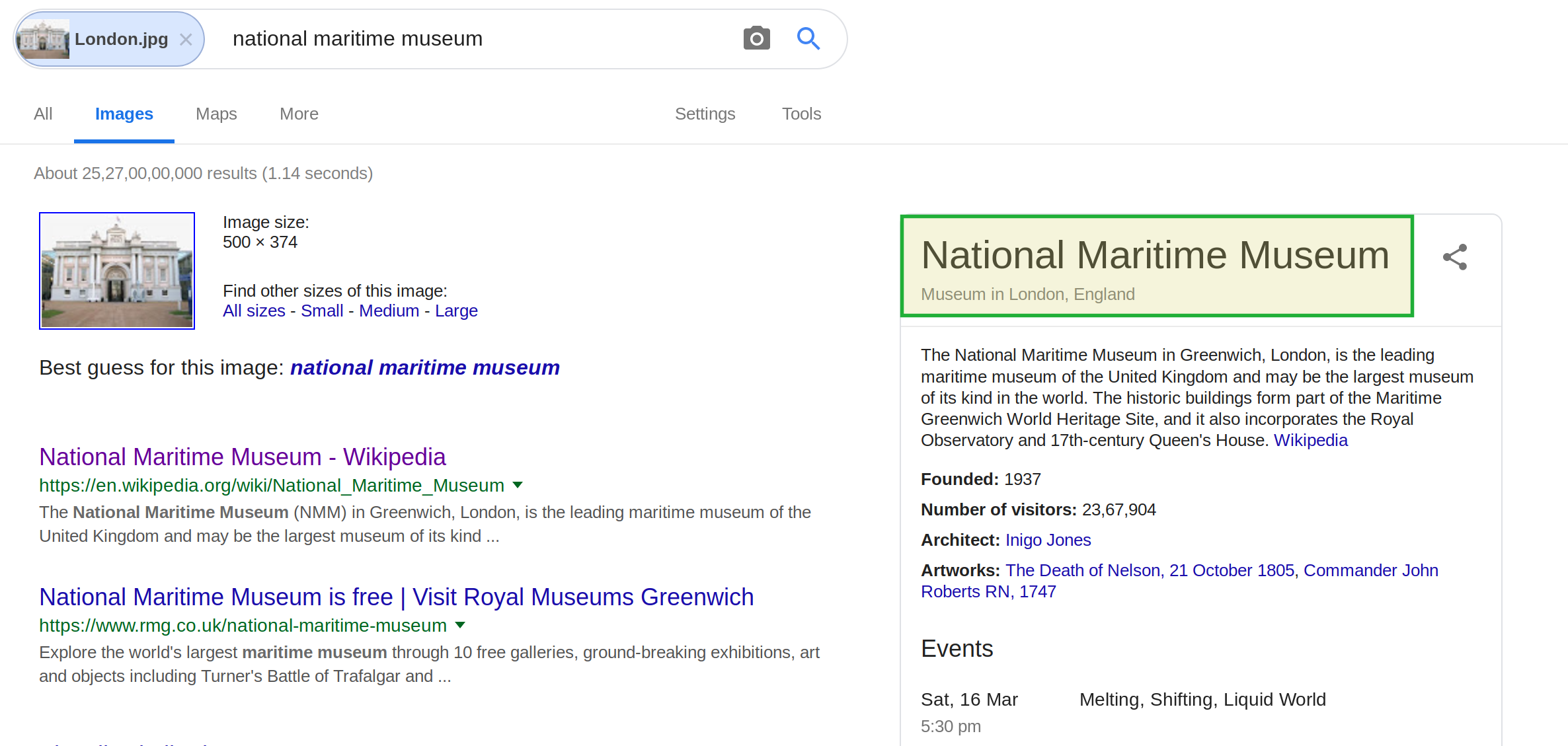
Task: Open Visit Royal Museums Greenwich result
Action: point(397,597)
